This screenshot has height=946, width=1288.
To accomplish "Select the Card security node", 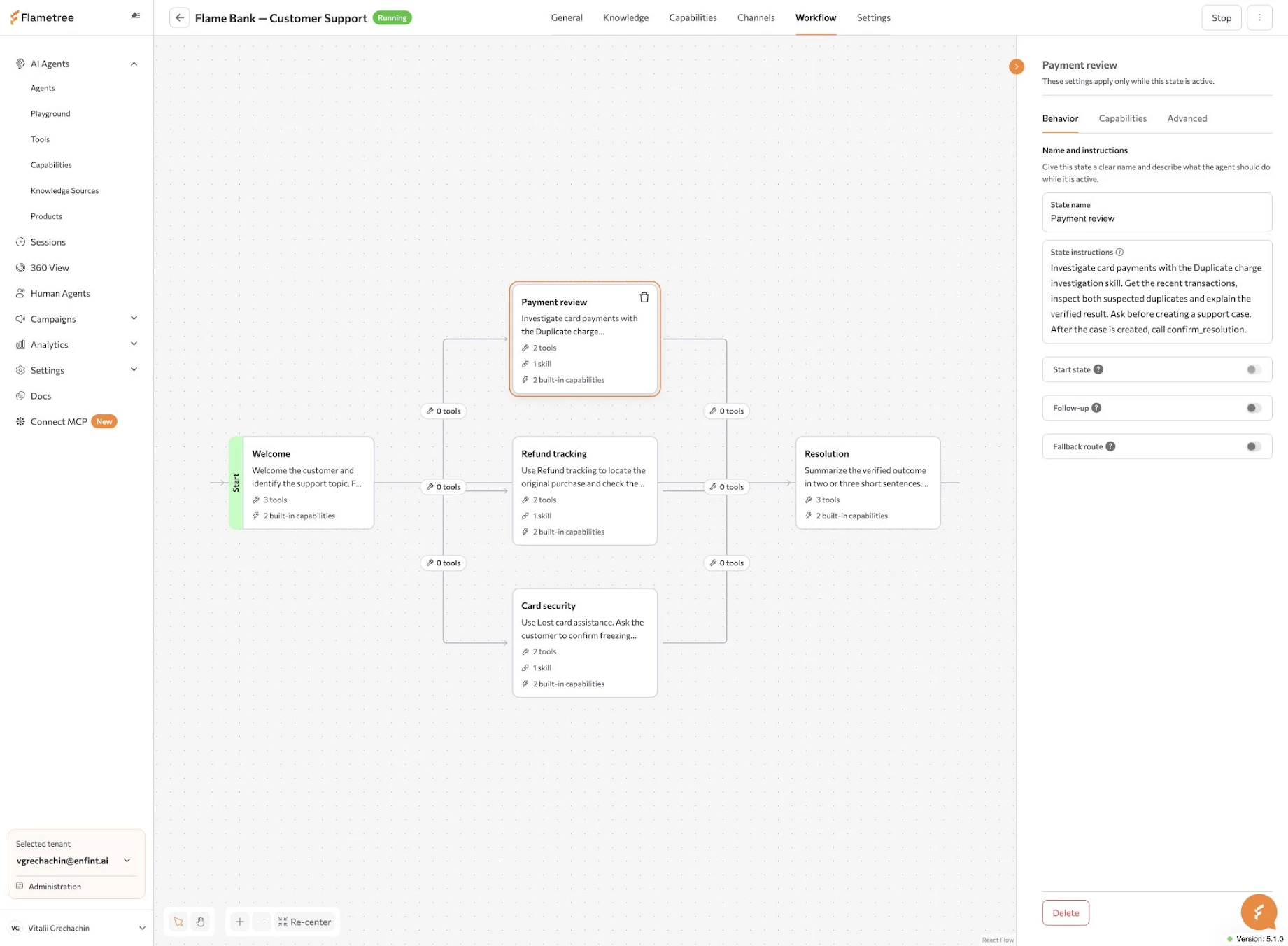I will click(x=585, y=642).
